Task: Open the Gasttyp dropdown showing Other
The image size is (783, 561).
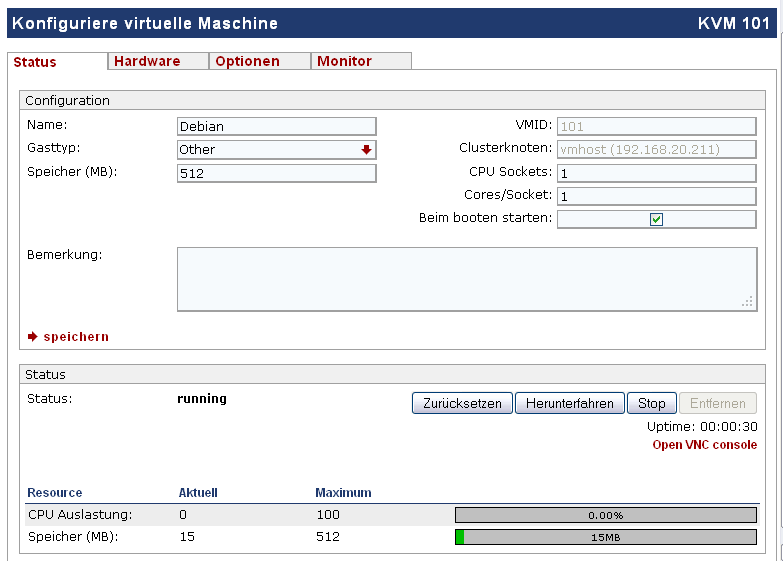Action: (277, 149)
